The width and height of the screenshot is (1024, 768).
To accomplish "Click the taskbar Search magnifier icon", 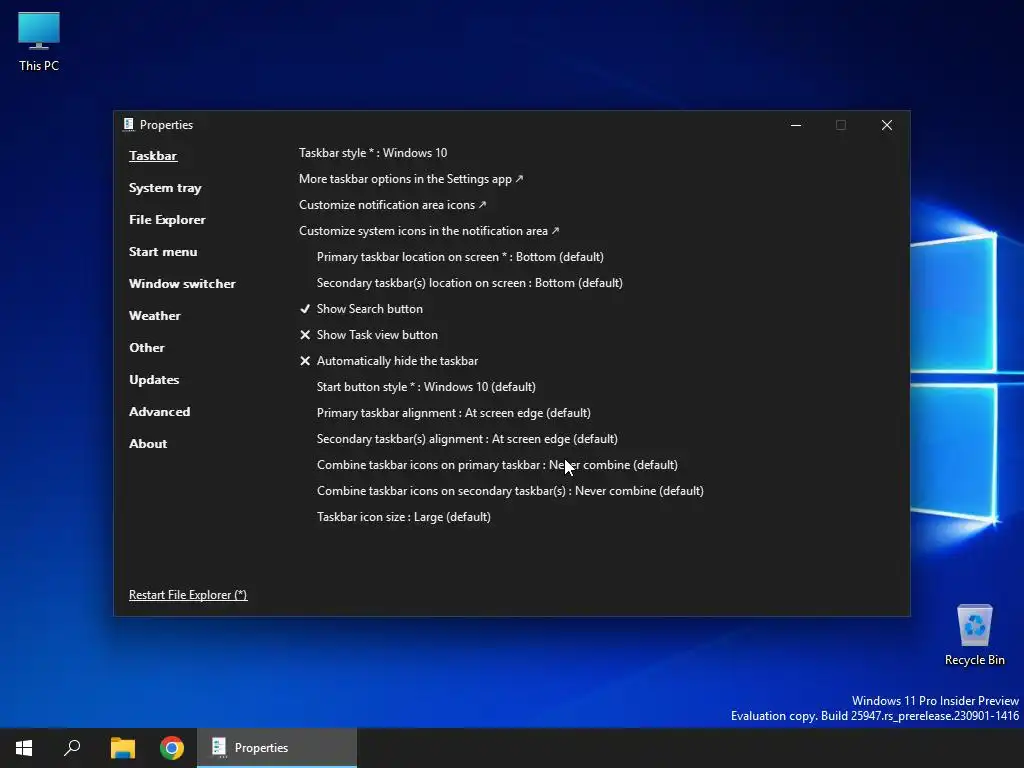I will click(72, 748).
